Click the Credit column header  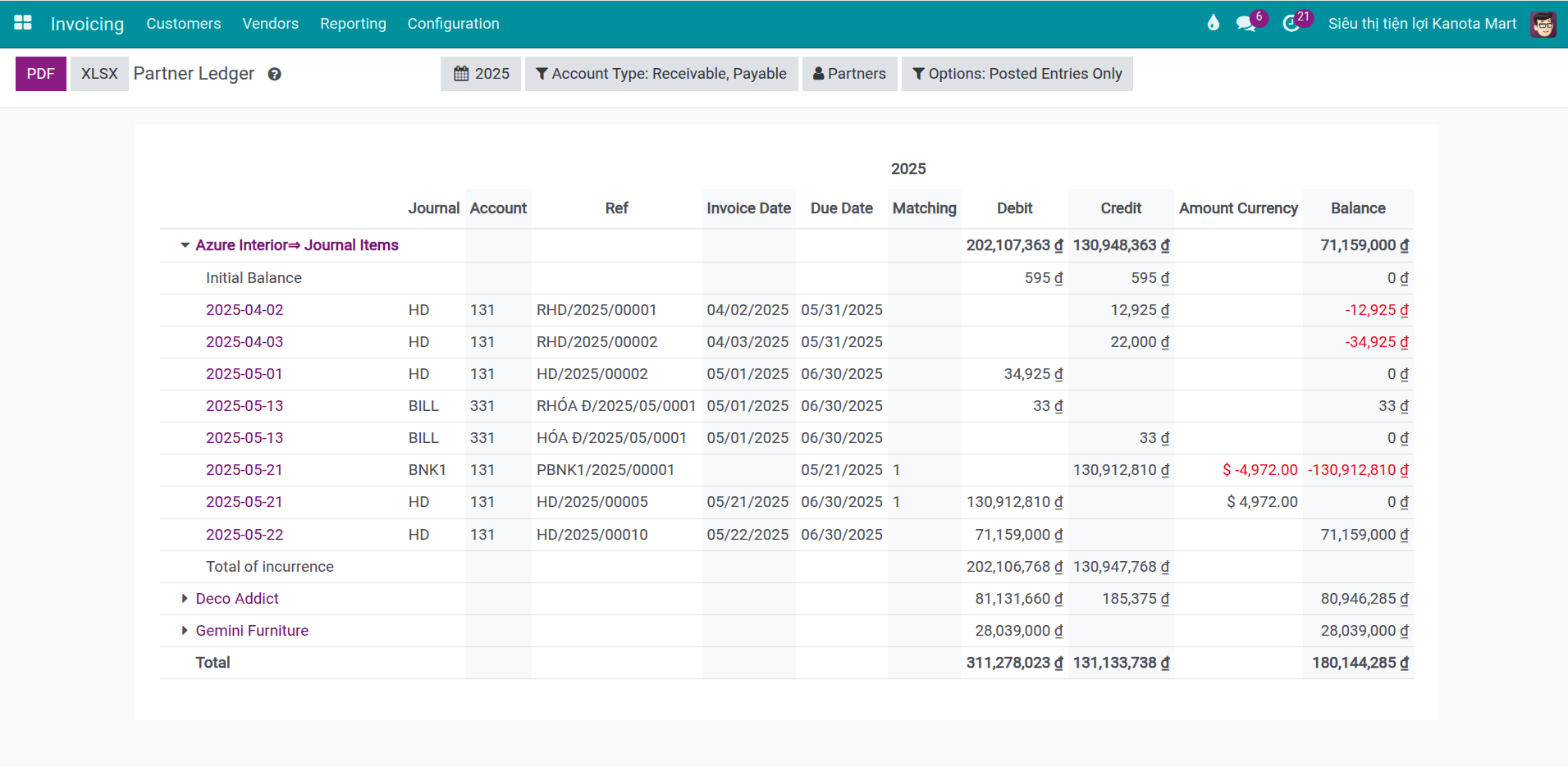click(1121, 208)
